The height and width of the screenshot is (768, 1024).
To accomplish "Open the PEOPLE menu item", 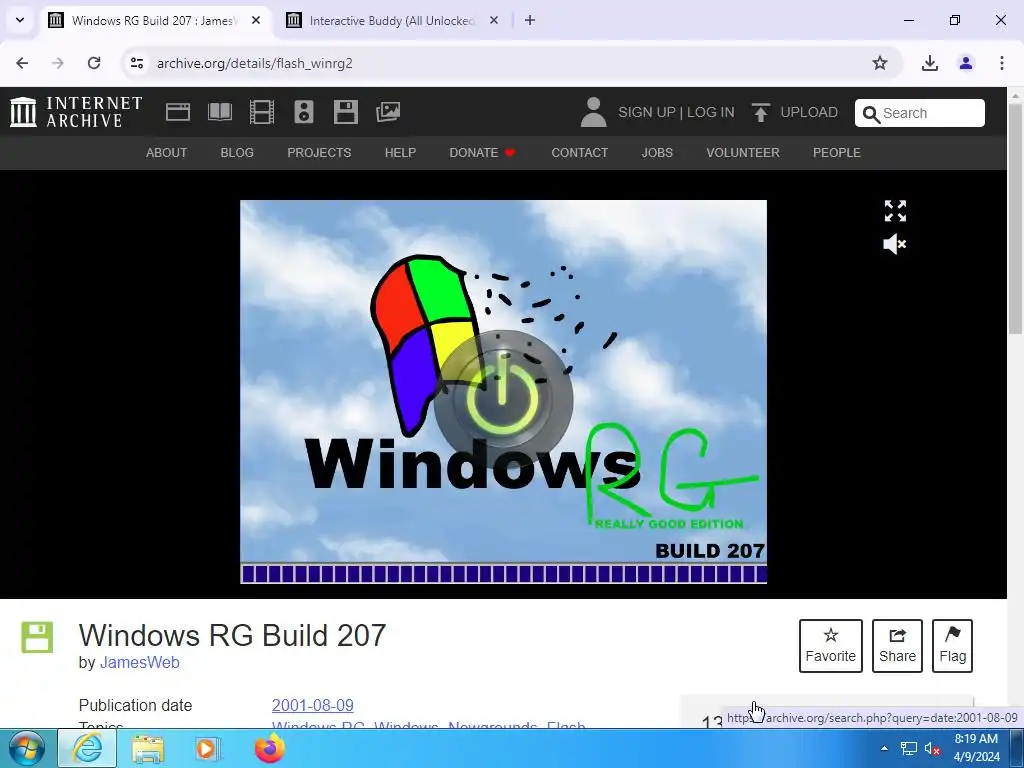I will pyautogui.click(x=837, y=153).
